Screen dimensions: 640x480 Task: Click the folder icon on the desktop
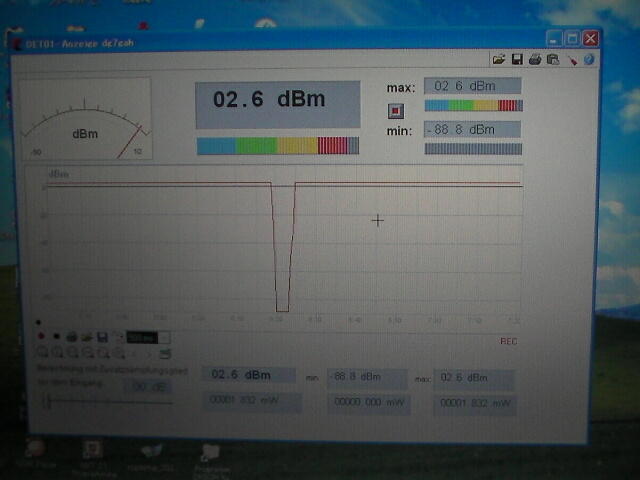tap(210, 452)
